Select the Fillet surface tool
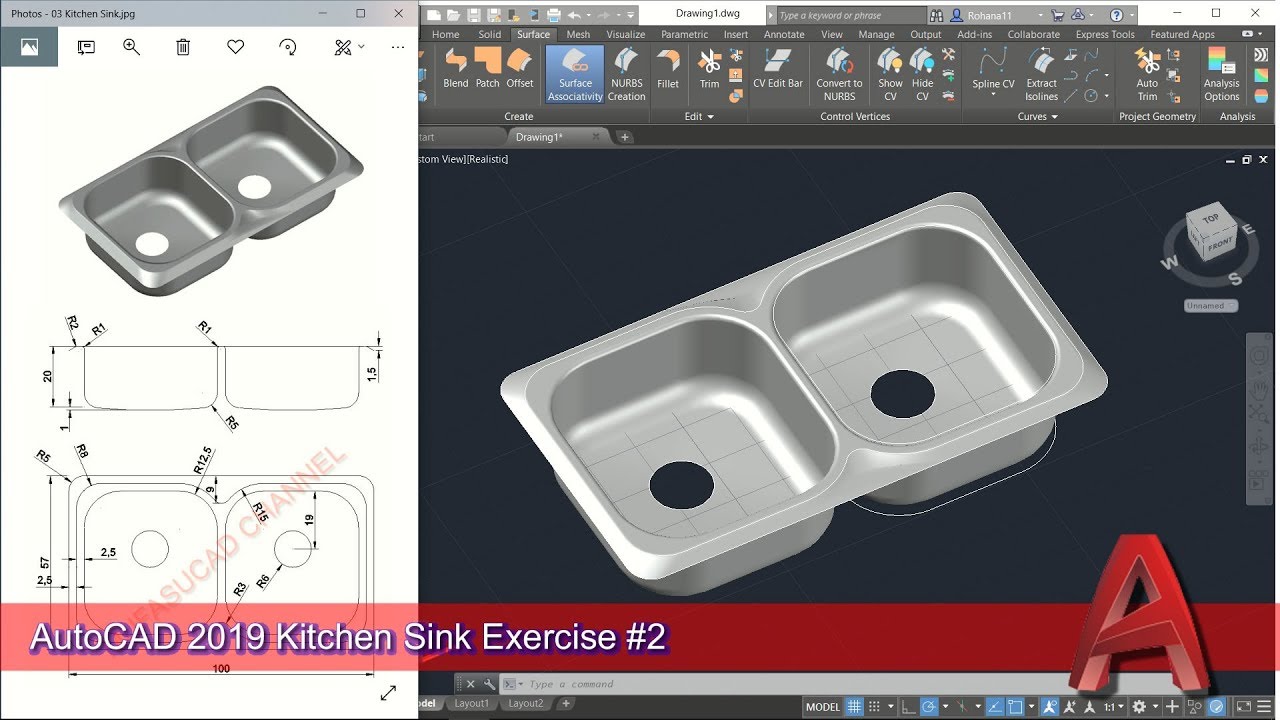Screen dimensions: 1280x720 pyautogui.click(x=668, y=70)
